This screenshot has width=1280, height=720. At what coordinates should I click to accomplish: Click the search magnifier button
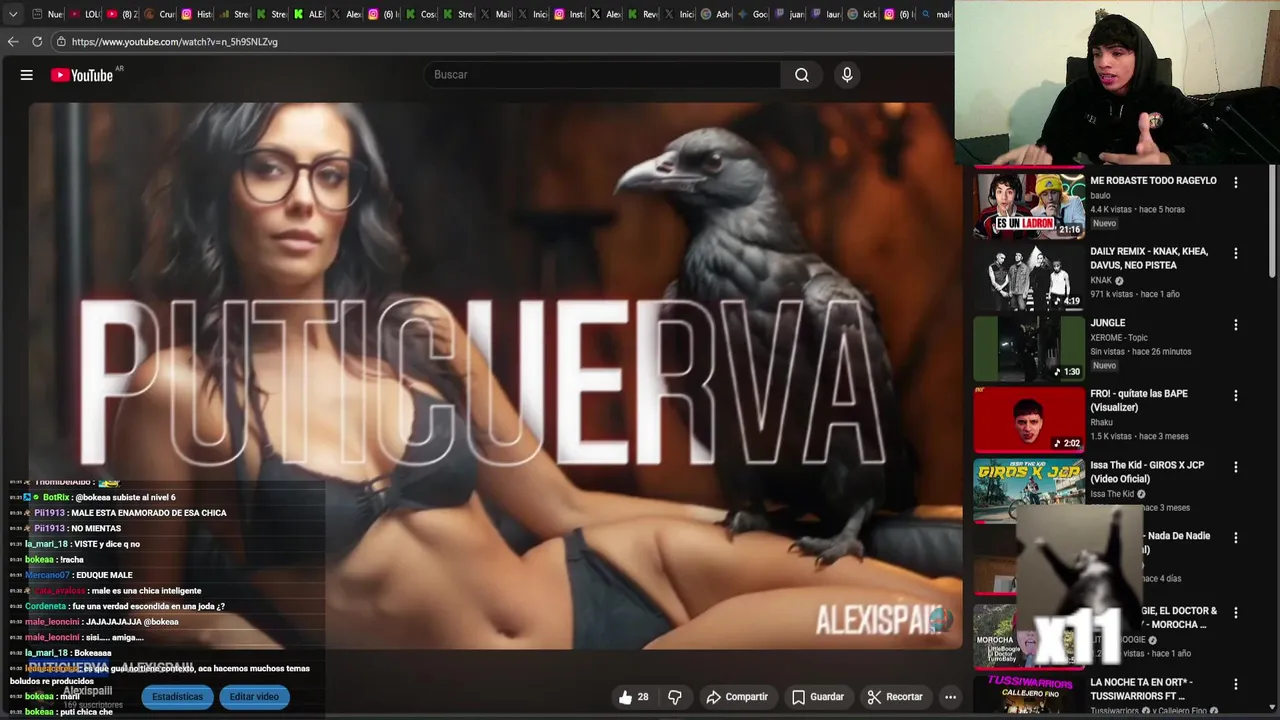coord(802,75)
